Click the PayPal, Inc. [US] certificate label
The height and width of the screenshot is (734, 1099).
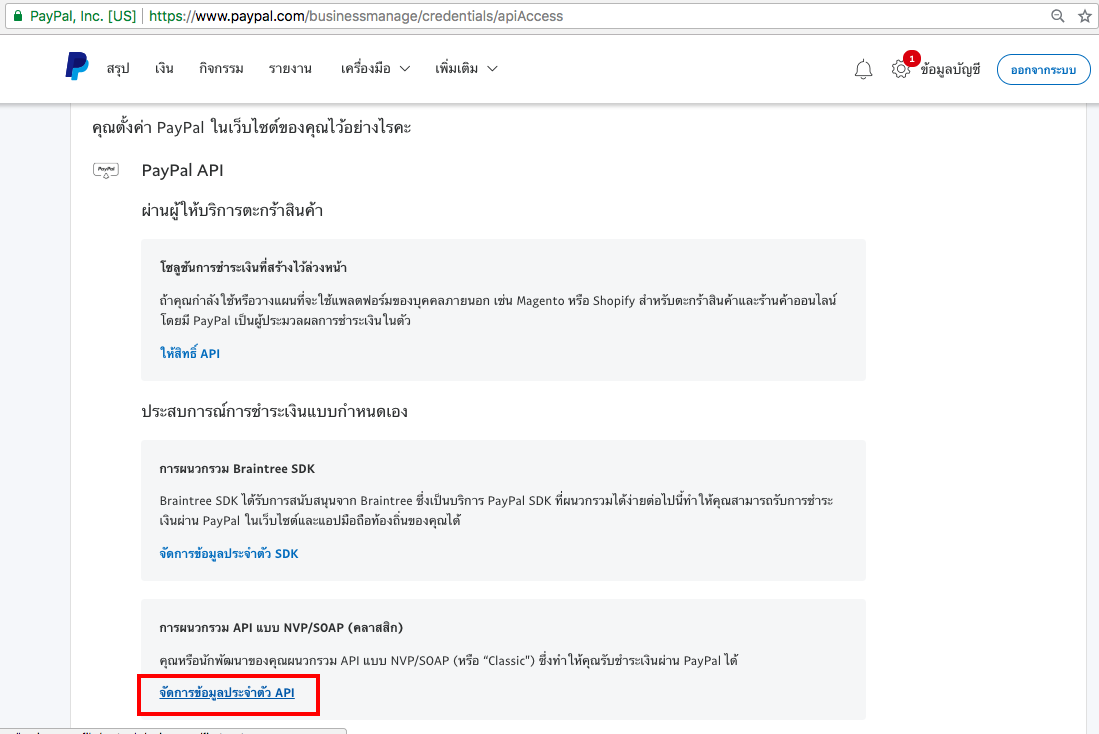83,16
